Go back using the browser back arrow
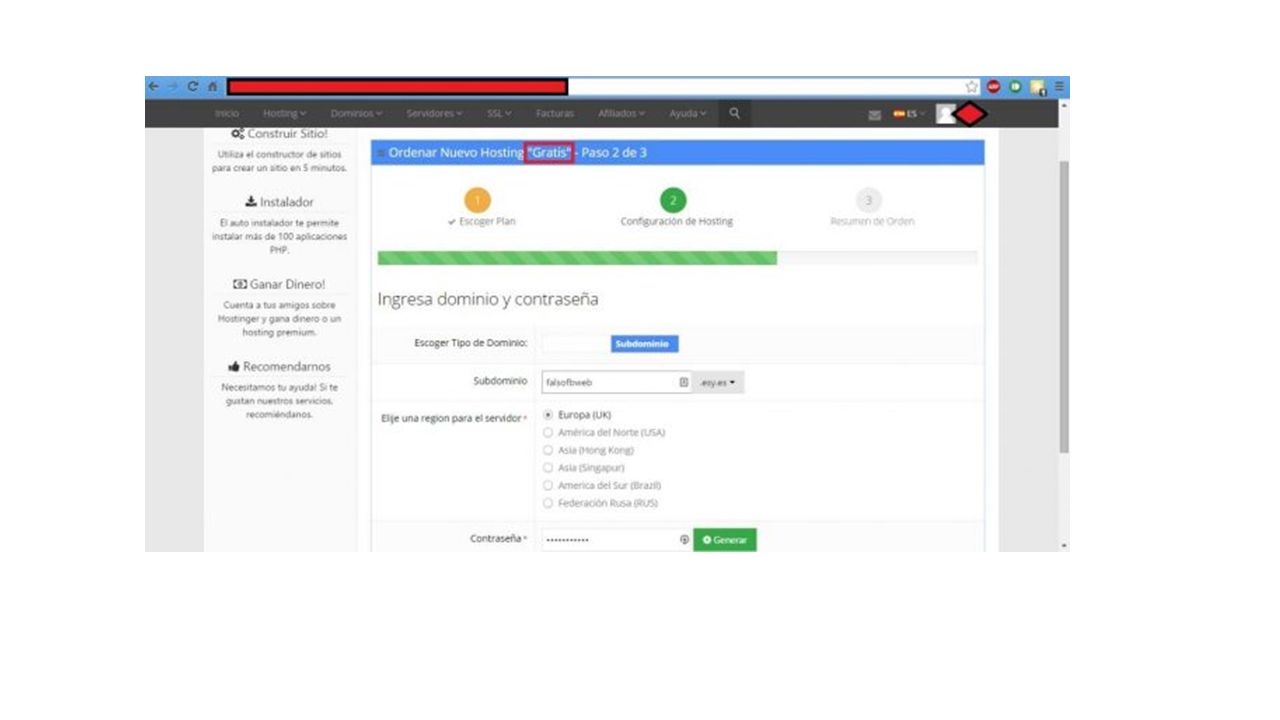Viewport: 1280px width, 720px height. point(153,87)
